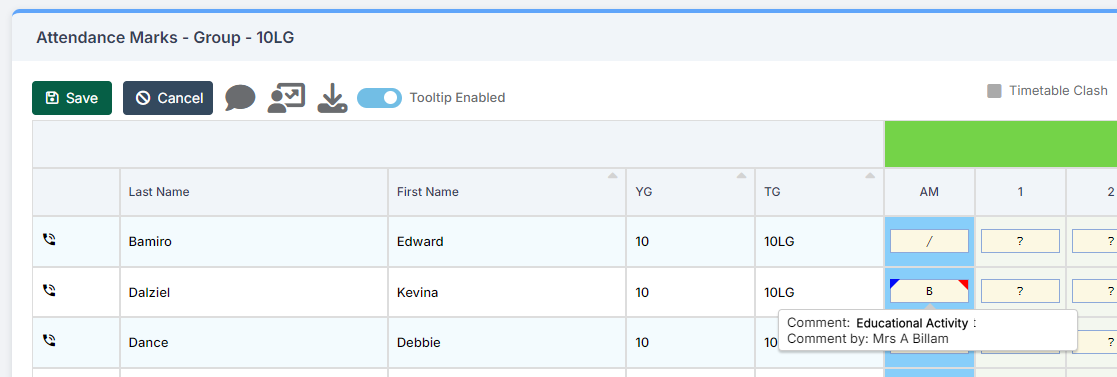
Task: Click the Timetable Clash legend label
Action: pyautogui.click(x=1058, y=91)
